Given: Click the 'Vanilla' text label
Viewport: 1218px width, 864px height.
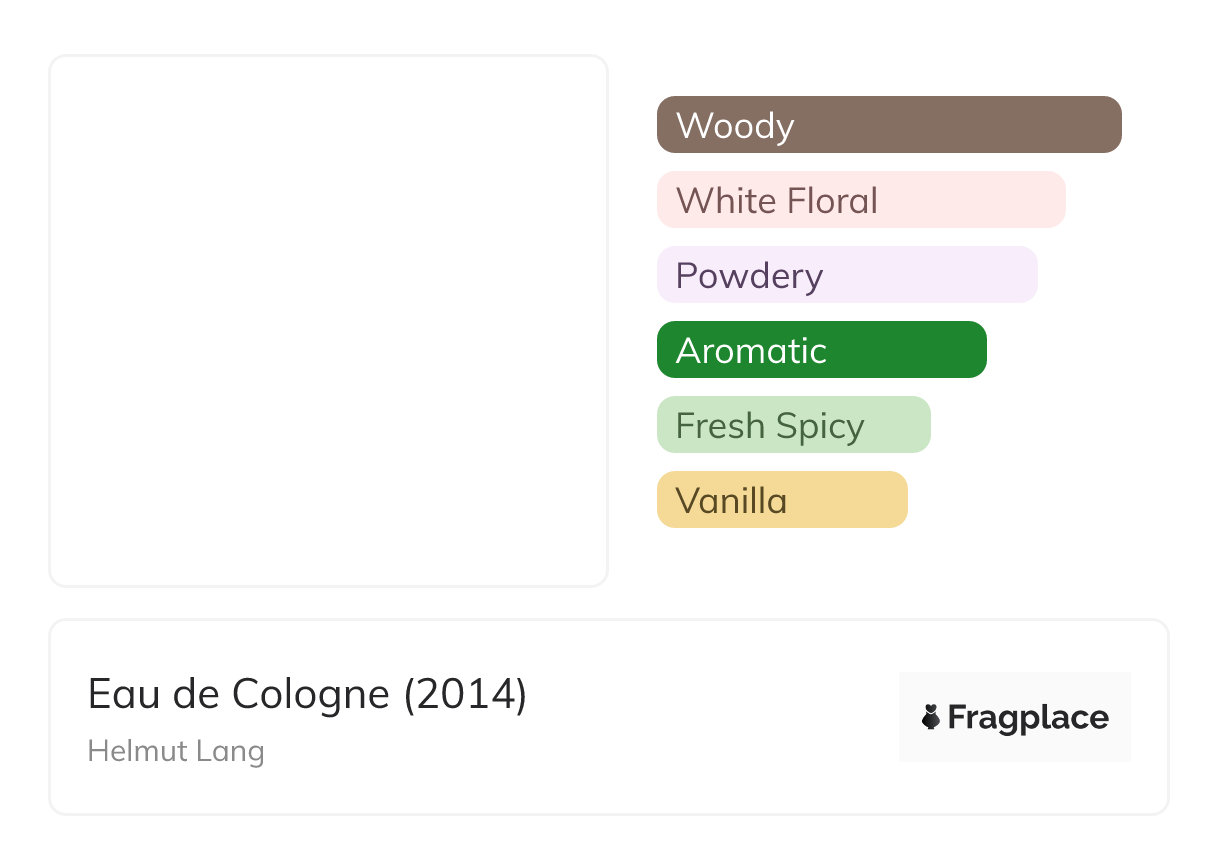Looking at the screenshot, I should pyautogui.click(x=731, y=501).
